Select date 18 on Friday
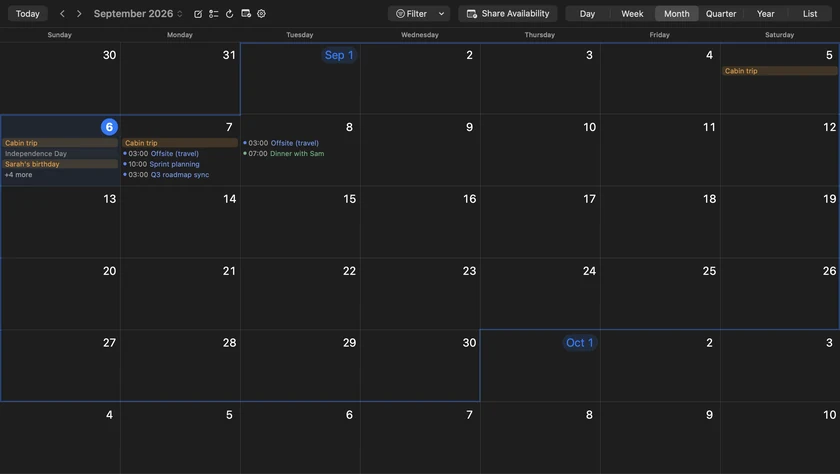The width and height of the screenshot is (840, 474). [x=709, y=199]
